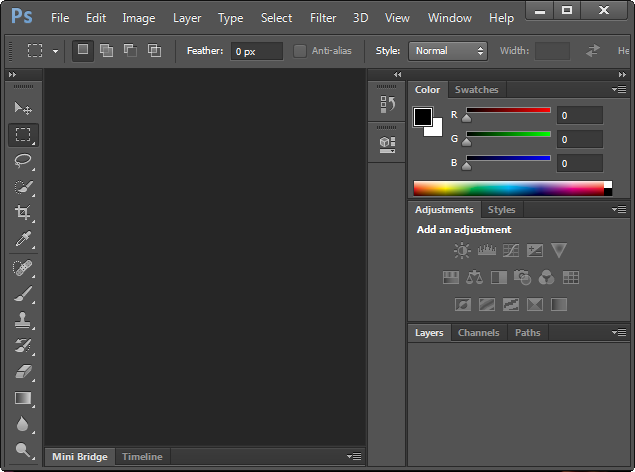This screenshot has height=472, width=635.
Task: Click the foreground color swatch
Action: pyautogui.click(x=422, y=117)
